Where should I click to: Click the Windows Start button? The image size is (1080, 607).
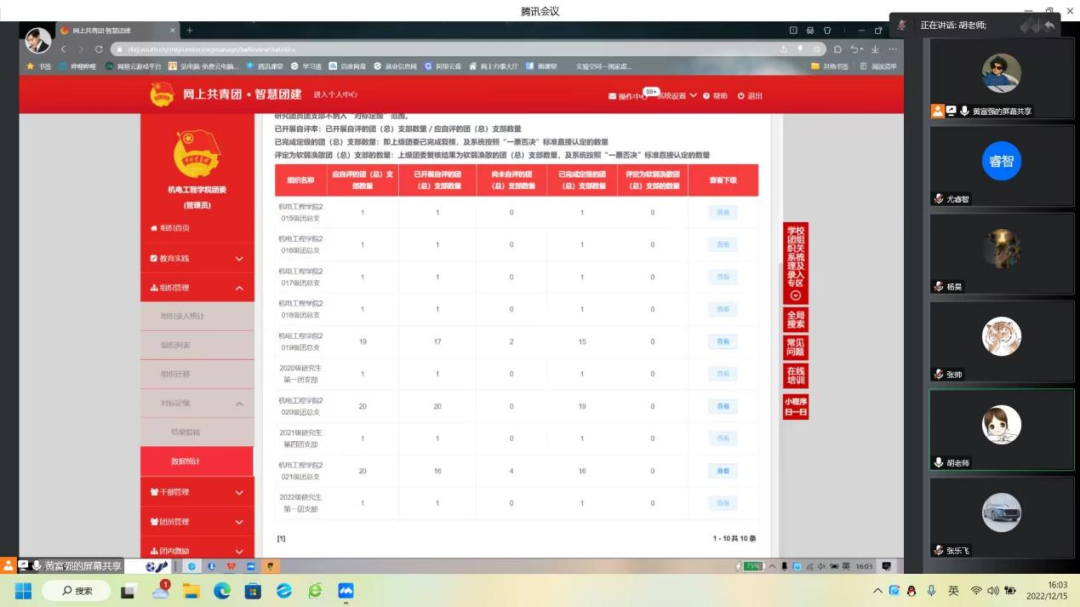[23, 591]
